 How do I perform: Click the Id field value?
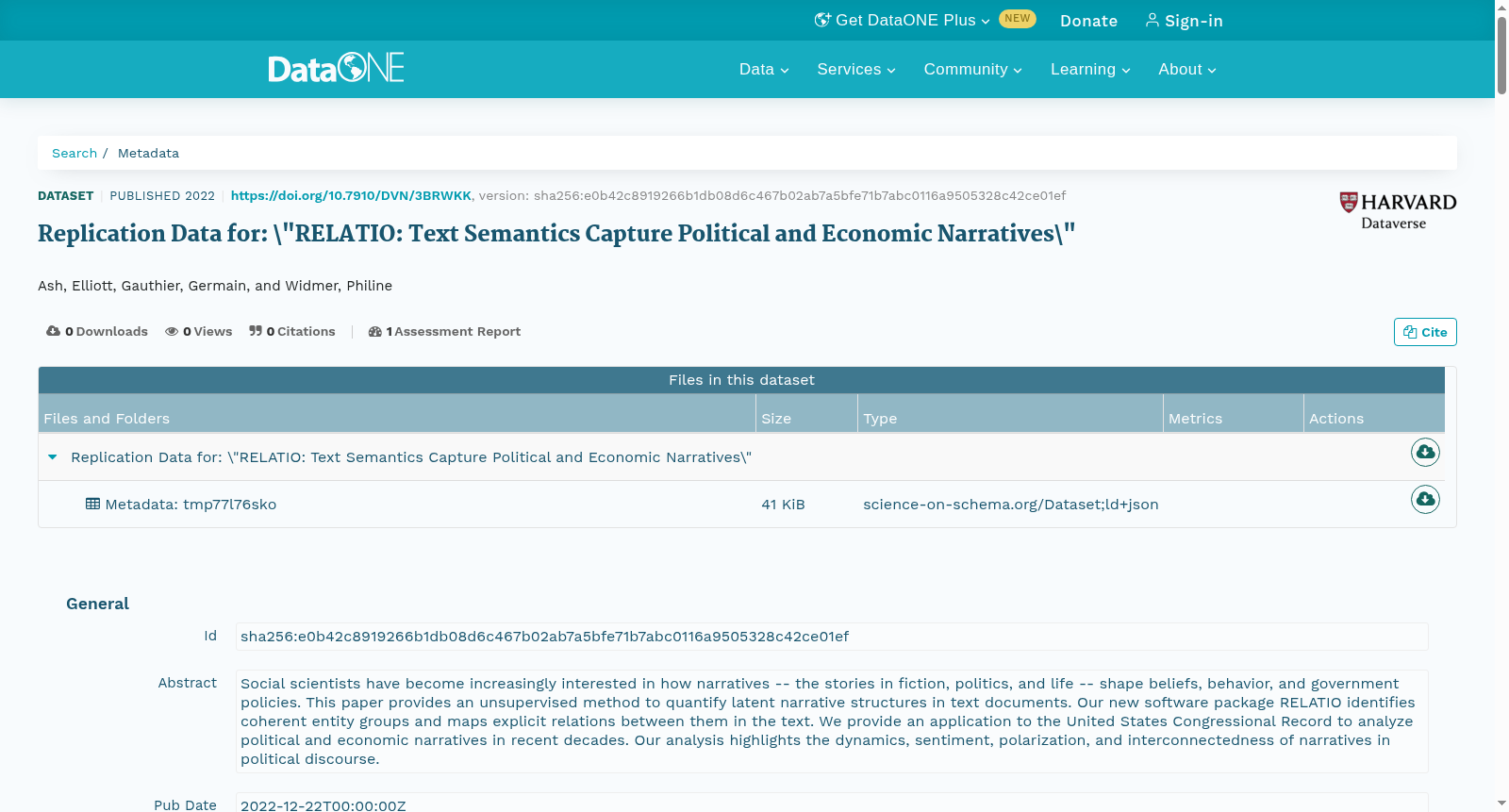[x=832, y=637]
